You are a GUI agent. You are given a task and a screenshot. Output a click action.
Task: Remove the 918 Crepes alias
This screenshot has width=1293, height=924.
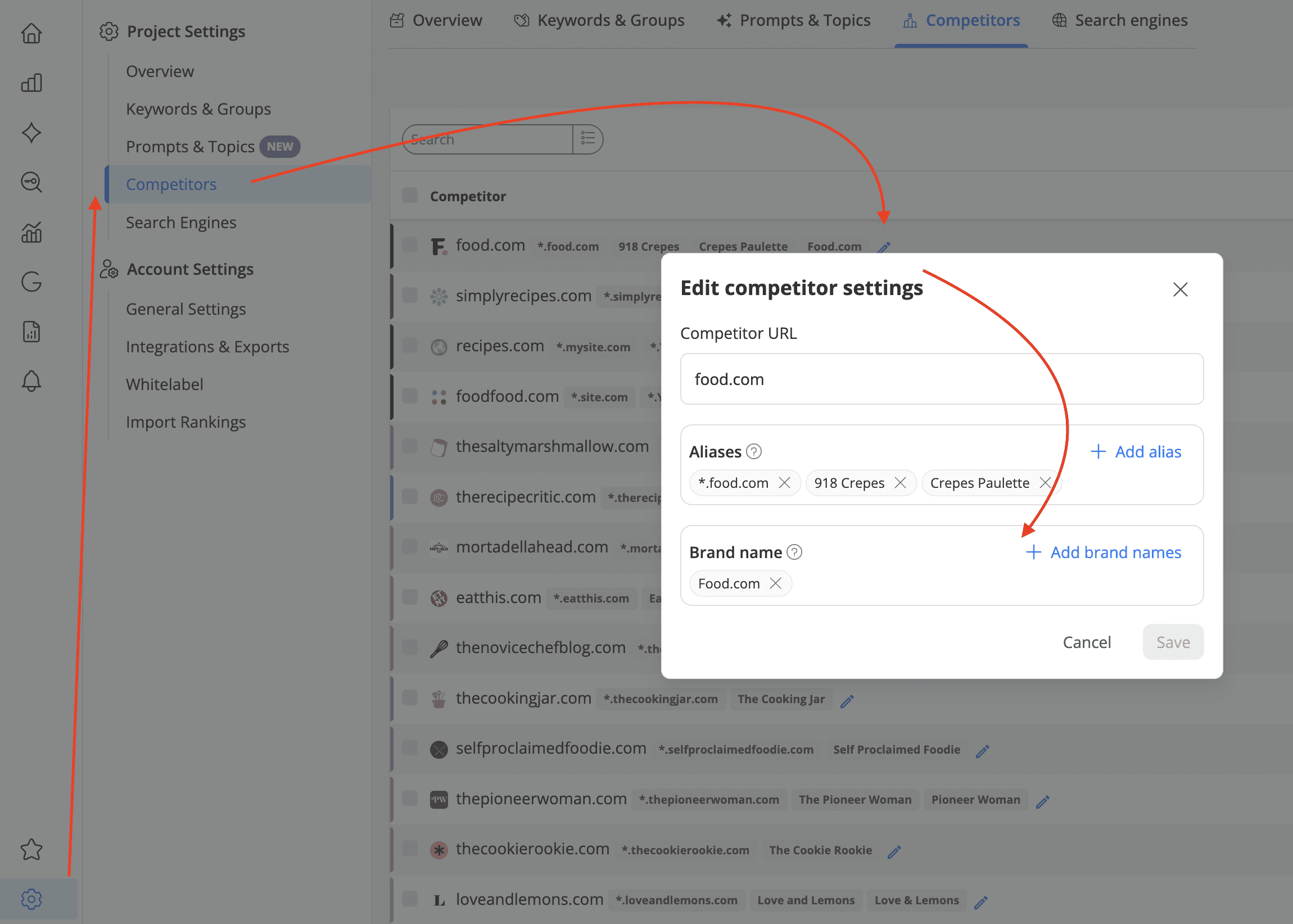point(900,482)
